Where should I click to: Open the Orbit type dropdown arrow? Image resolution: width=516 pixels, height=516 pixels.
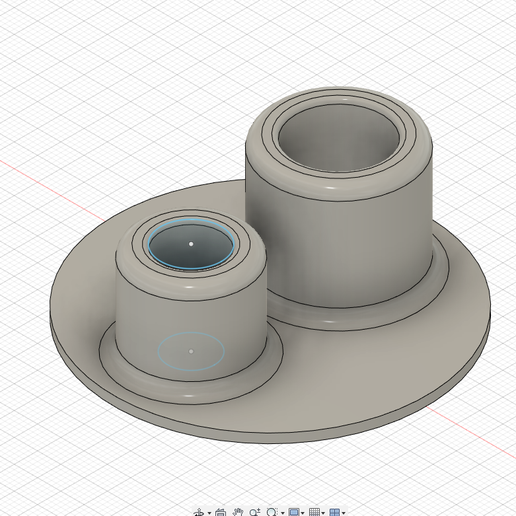(x=209, y=513)
